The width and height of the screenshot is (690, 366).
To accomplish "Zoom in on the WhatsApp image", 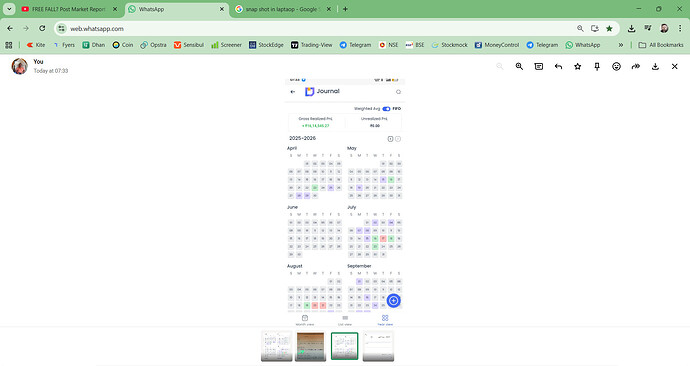I will coord(519,66).
